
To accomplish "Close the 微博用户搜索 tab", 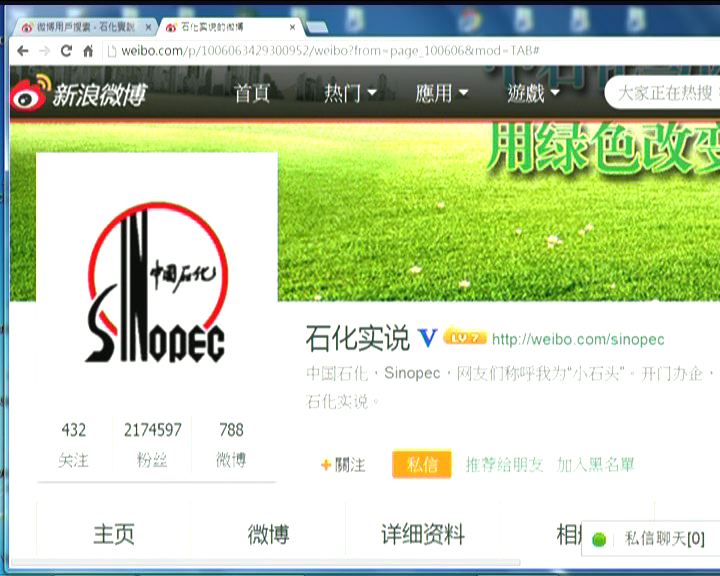I will (148, 28).
